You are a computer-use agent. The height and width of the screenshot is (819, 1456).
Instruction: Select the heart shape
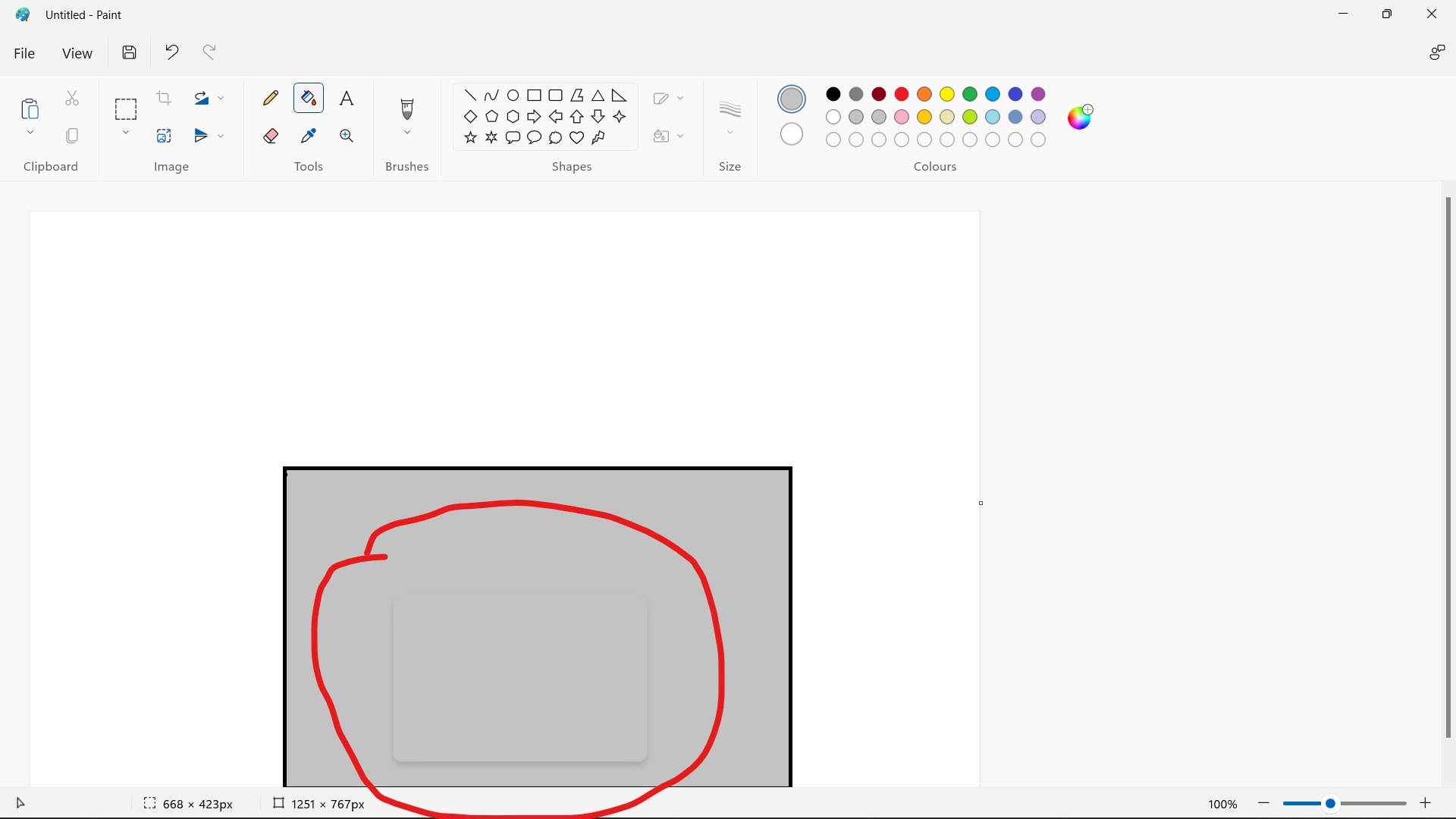point(578,138)
